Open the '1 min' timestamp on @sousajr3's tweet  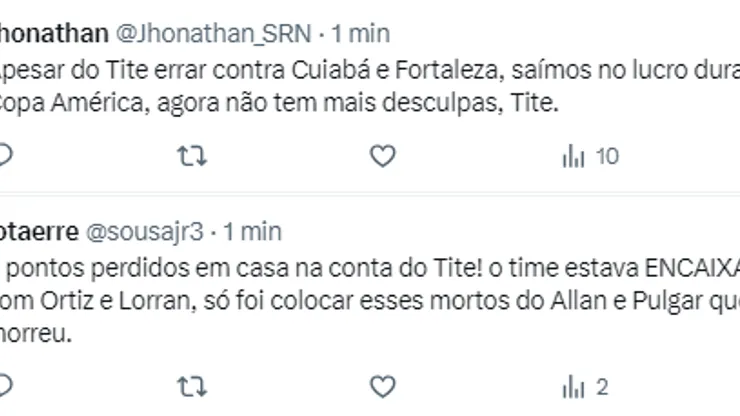point(252,231)
